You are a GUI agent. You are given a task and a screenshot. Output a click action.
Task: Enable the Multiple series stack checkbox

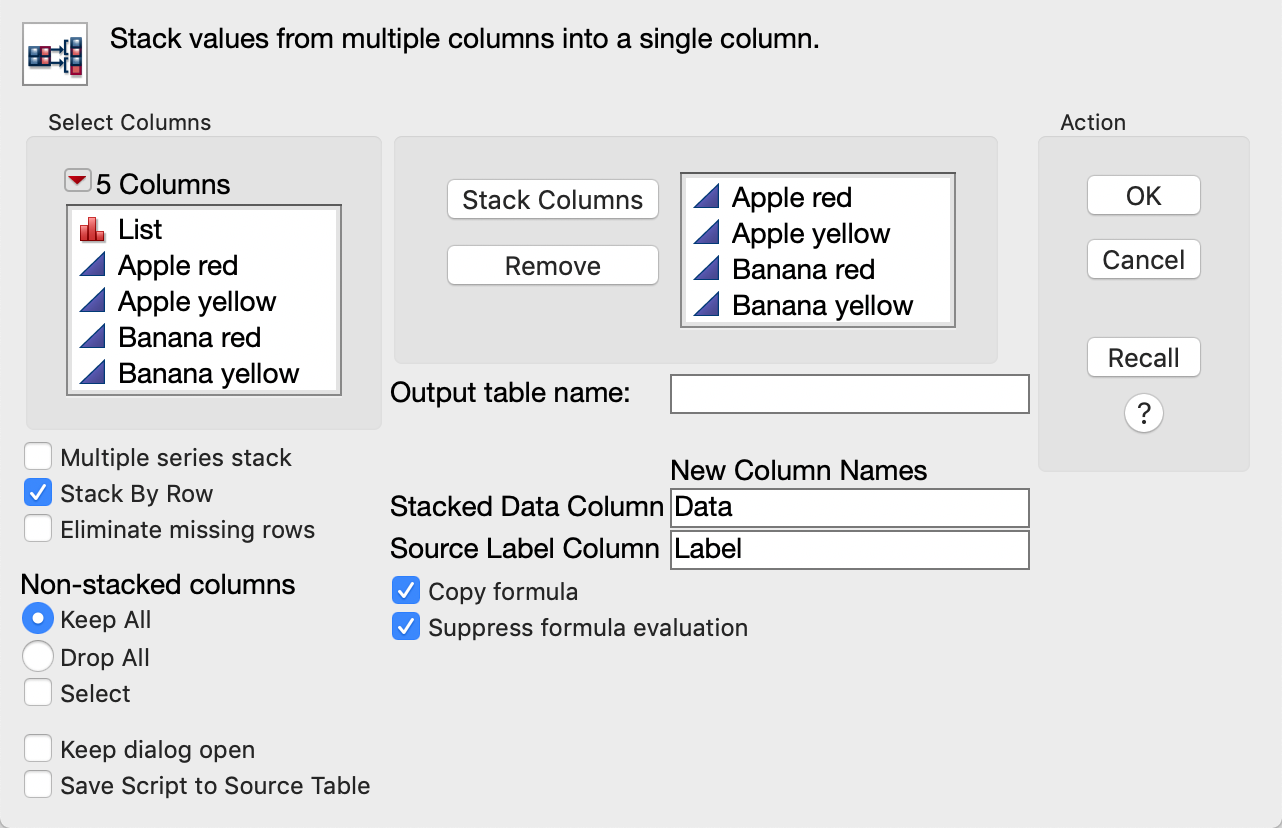click(x=38, y=457)
